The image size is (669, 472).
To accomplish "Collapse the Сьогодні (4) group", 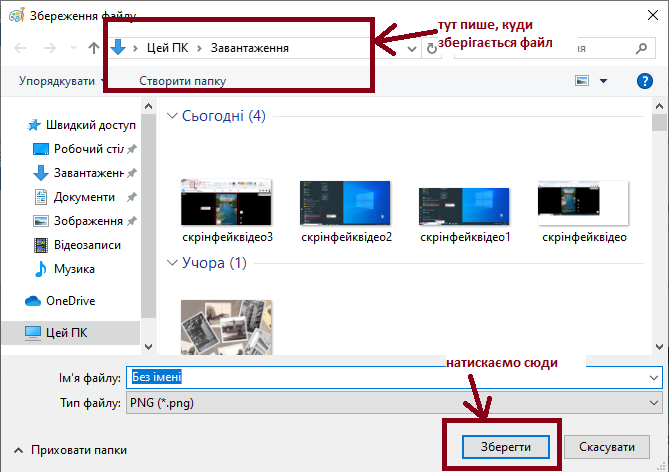I will pos(170,116).
